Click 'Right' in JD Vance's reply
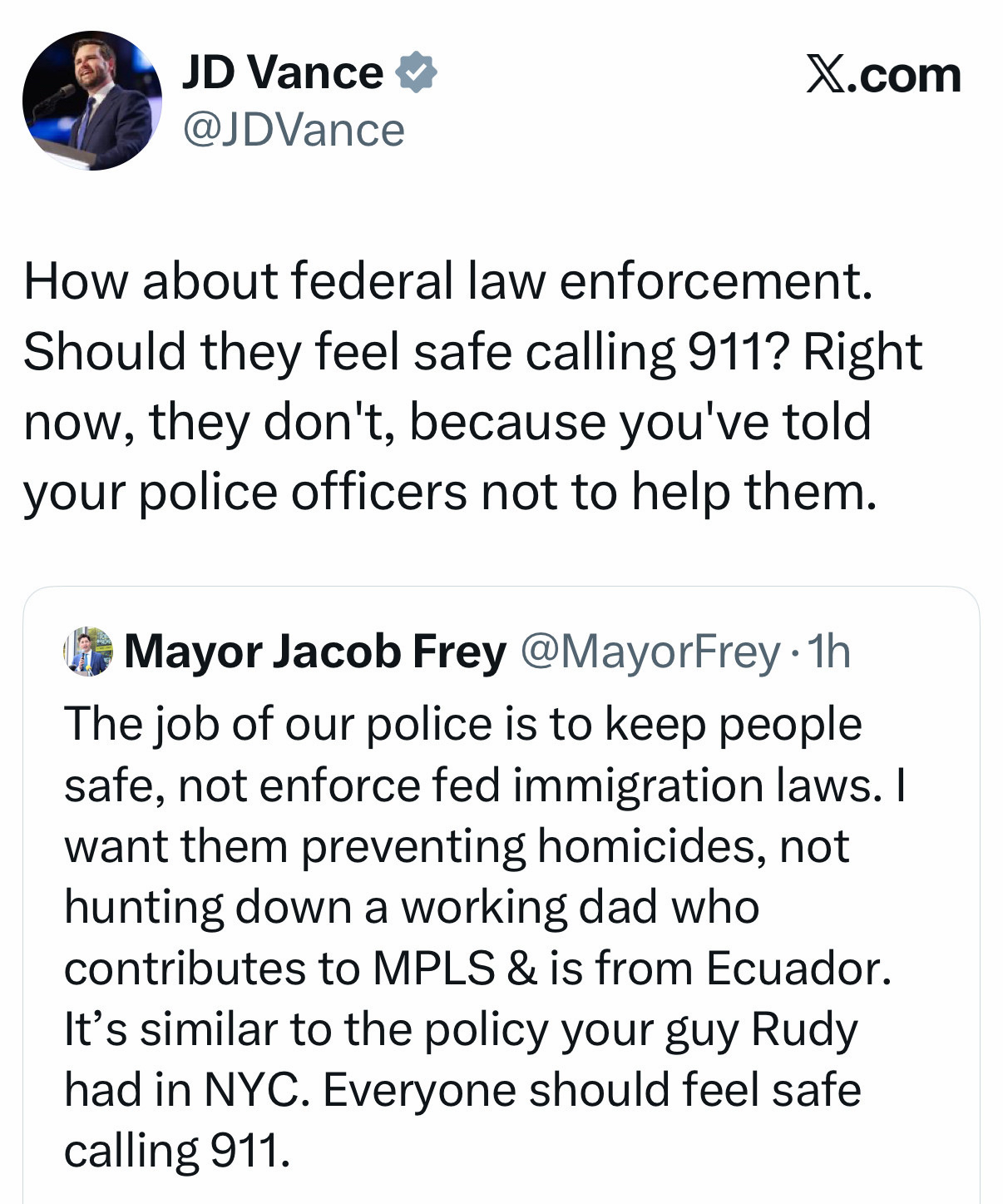The image size is (1003, 1204). tap(862, 351)
